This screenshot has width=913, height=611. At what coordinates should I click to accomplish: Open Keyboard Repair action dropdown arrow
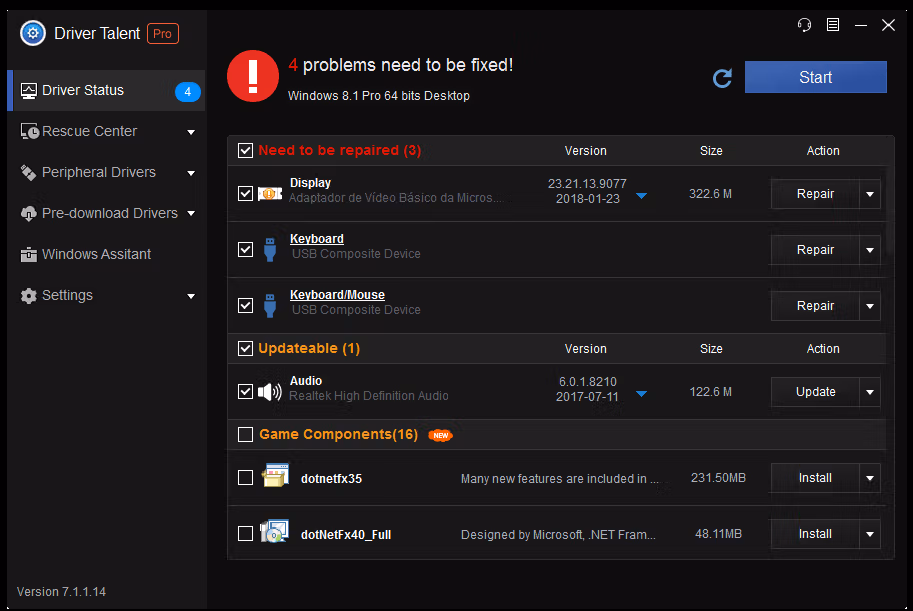pos(870,250)
